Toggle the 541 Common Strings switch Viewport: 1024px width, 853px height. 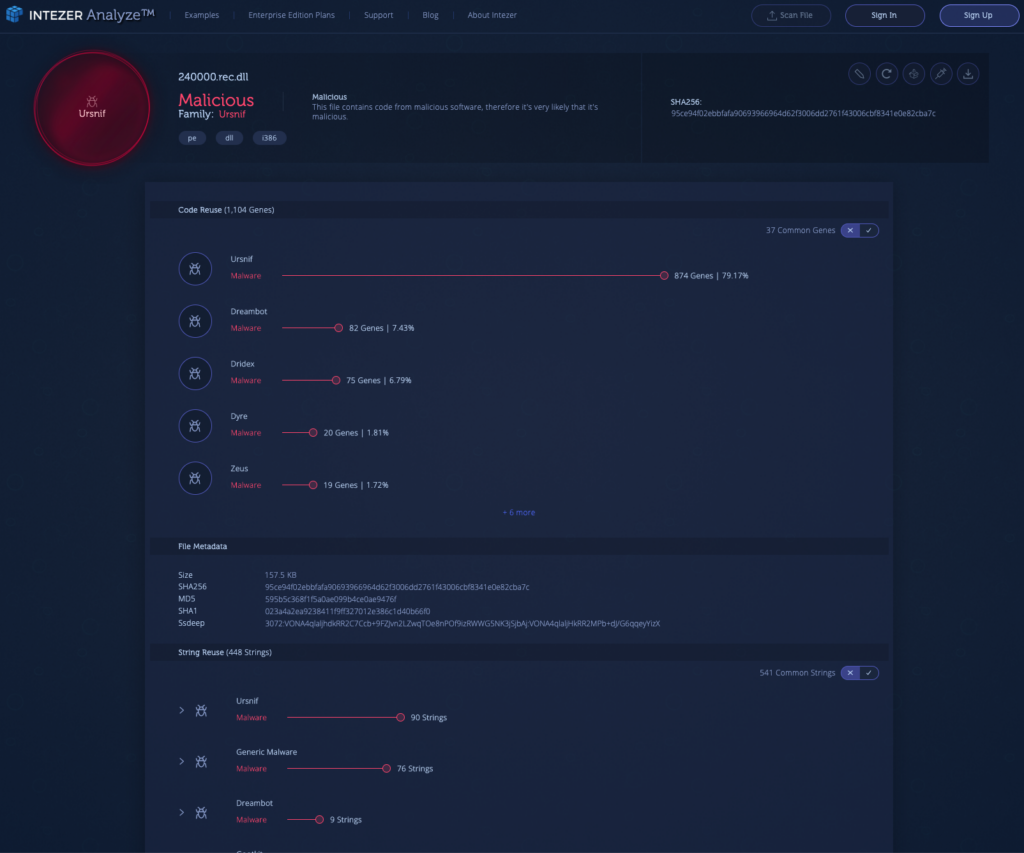859,673
